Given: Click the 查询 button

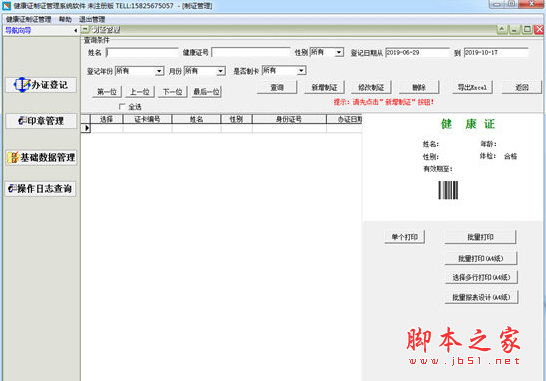Looking at the screenshot, I should pos(277,87).
